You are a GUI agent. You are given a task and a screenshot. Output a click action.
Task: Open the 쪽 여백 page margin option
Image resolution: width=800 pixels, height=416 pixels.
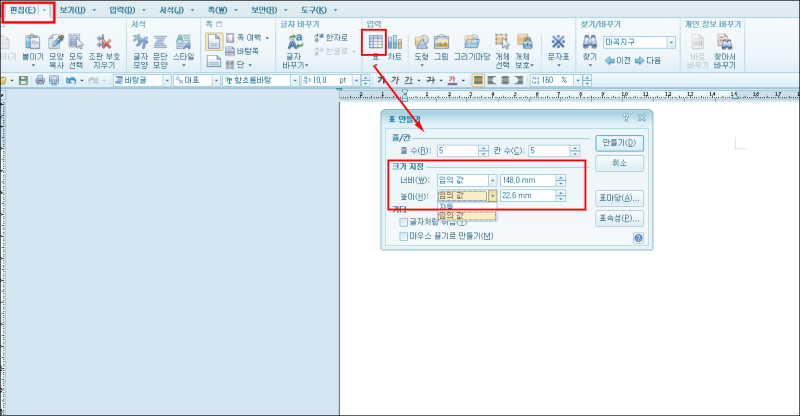[247, 38]
